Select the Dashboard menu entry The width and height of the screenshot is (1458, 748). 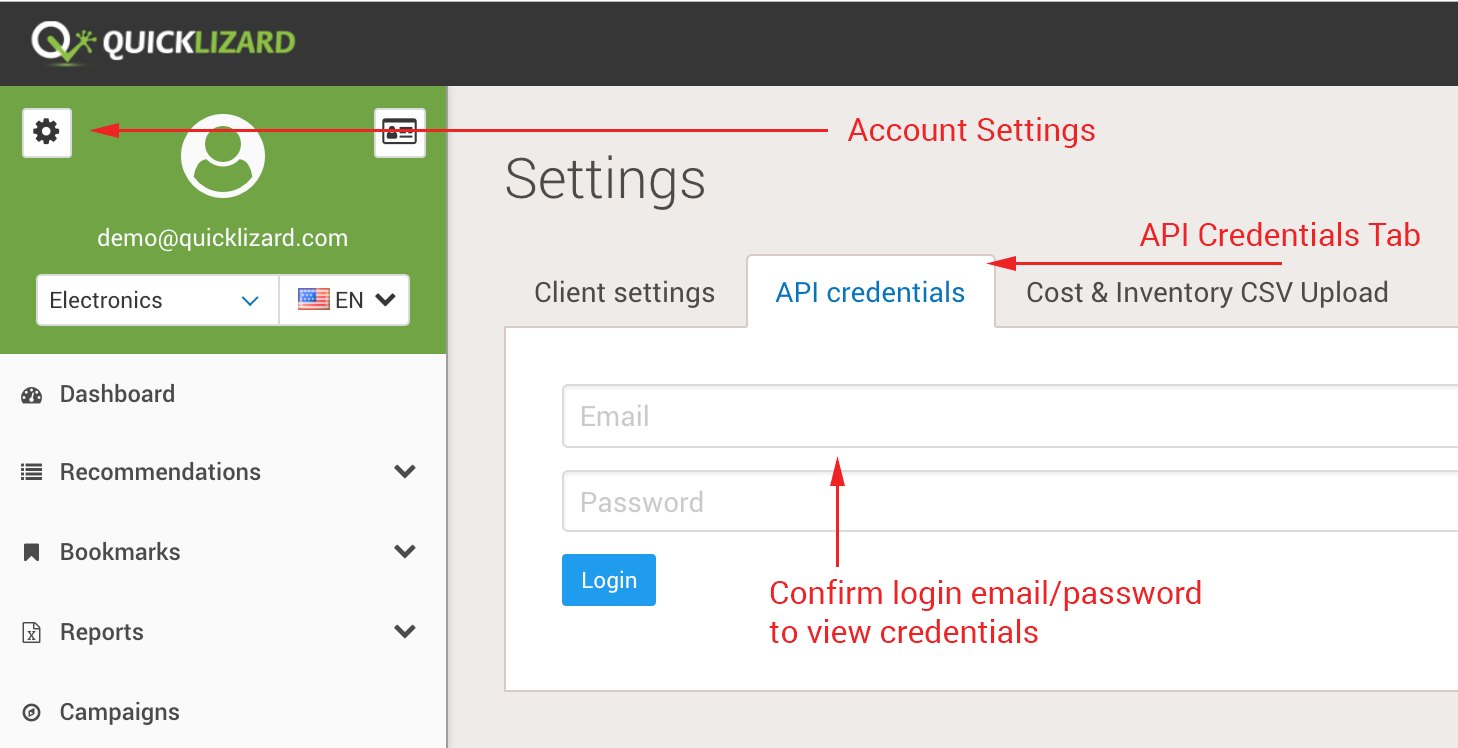click(117, 394)
